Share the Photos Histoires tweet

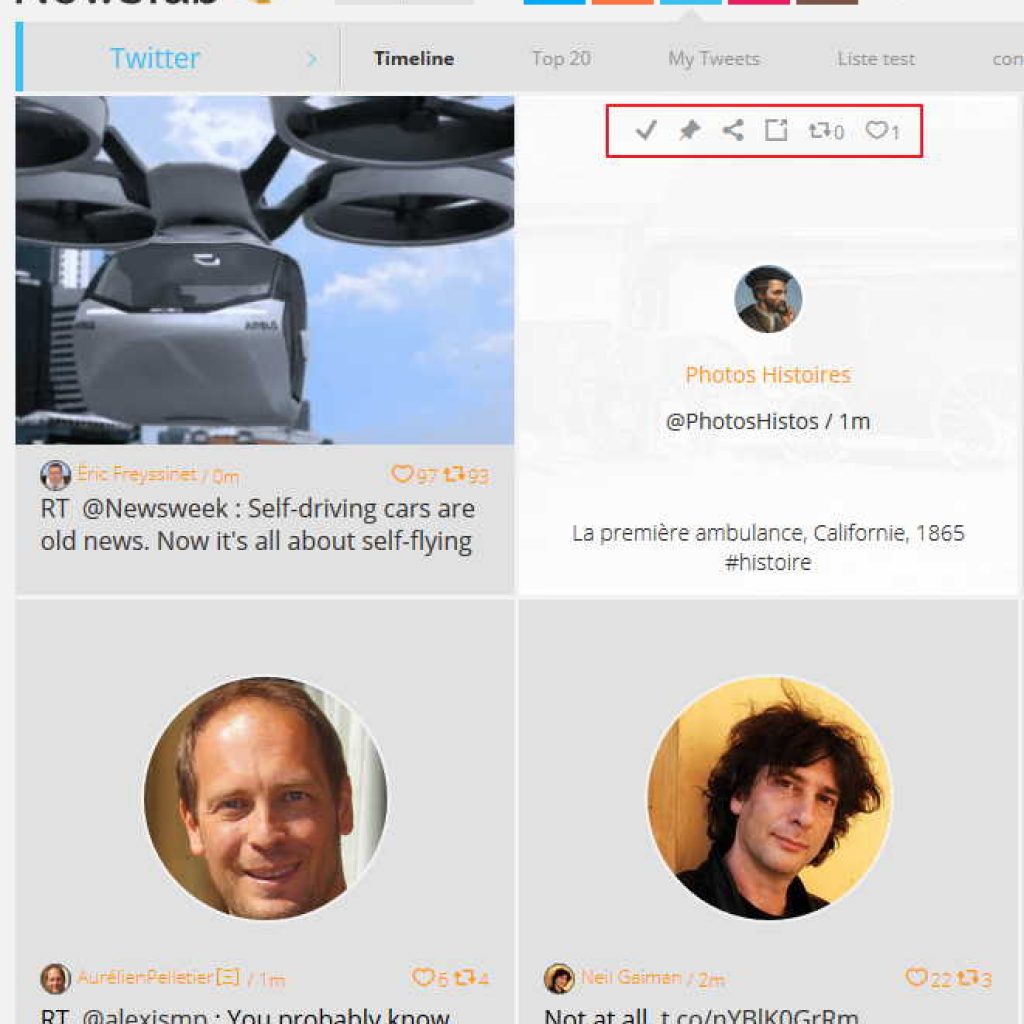tap(733, 131)
